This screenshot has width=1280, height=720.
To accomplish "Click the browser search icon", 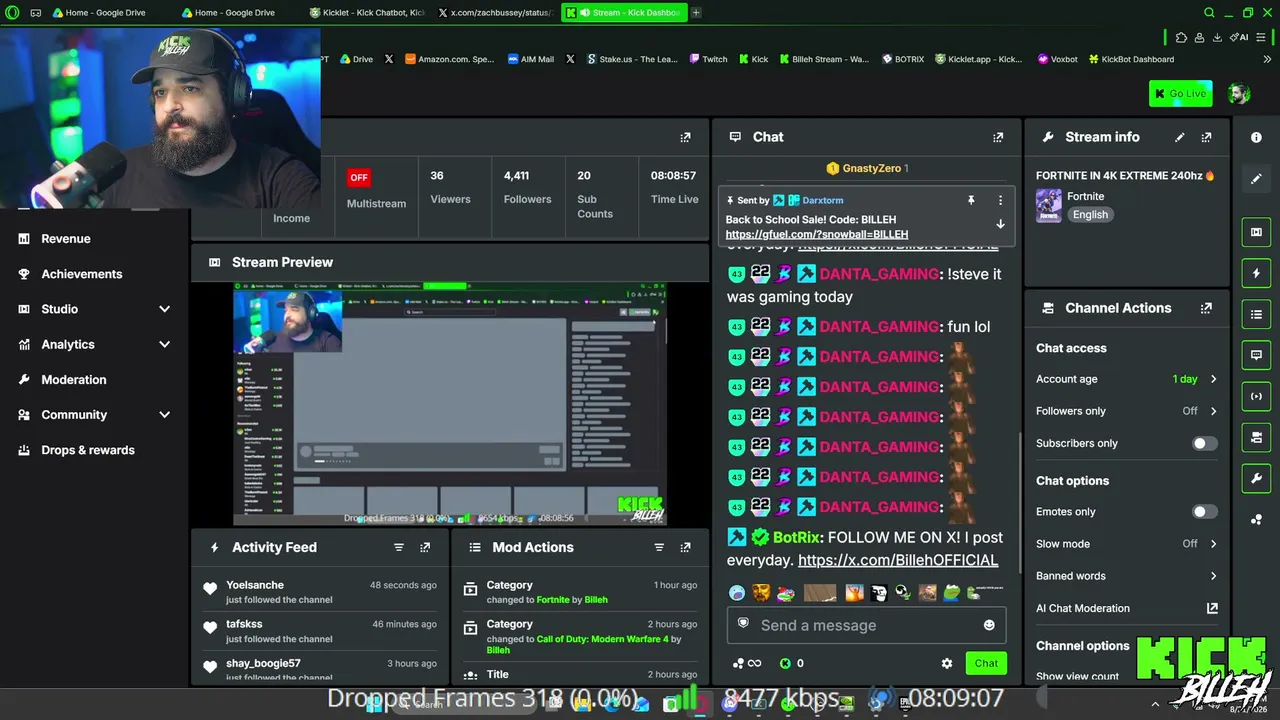I will coord(1209,13).
